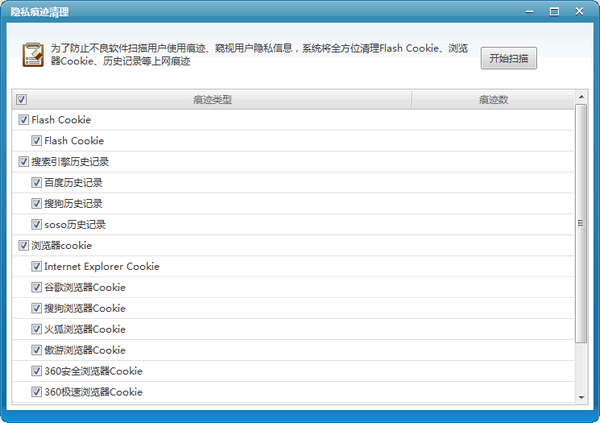Select the Internet Explorer Cookie row text
The width and height of the screenshot is (600, 423).
(x=102, y=266)
